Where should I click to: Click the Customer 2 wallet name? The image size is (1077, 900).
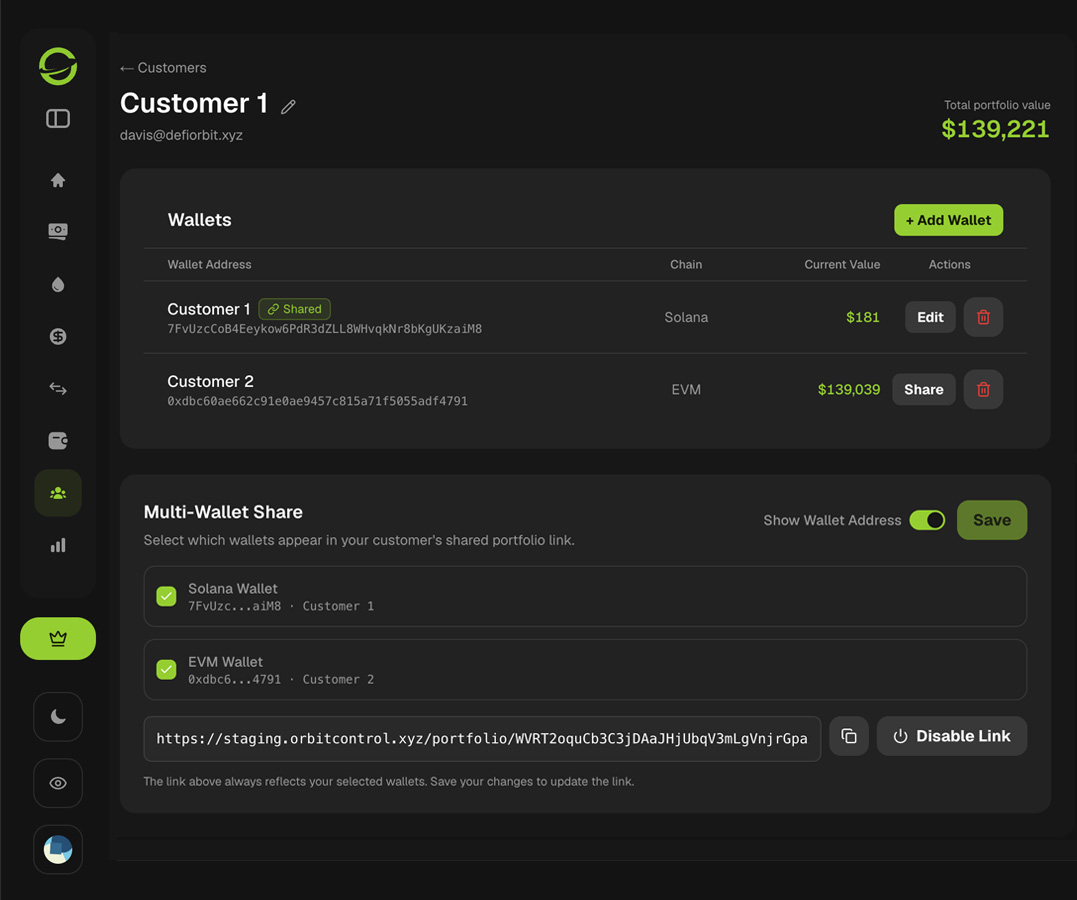click(x=211, y=381)
